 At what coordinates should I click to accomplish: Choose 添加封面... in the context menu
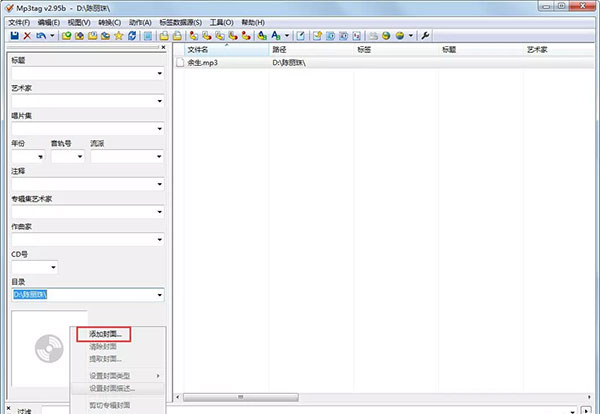click(x=105, y=334)
